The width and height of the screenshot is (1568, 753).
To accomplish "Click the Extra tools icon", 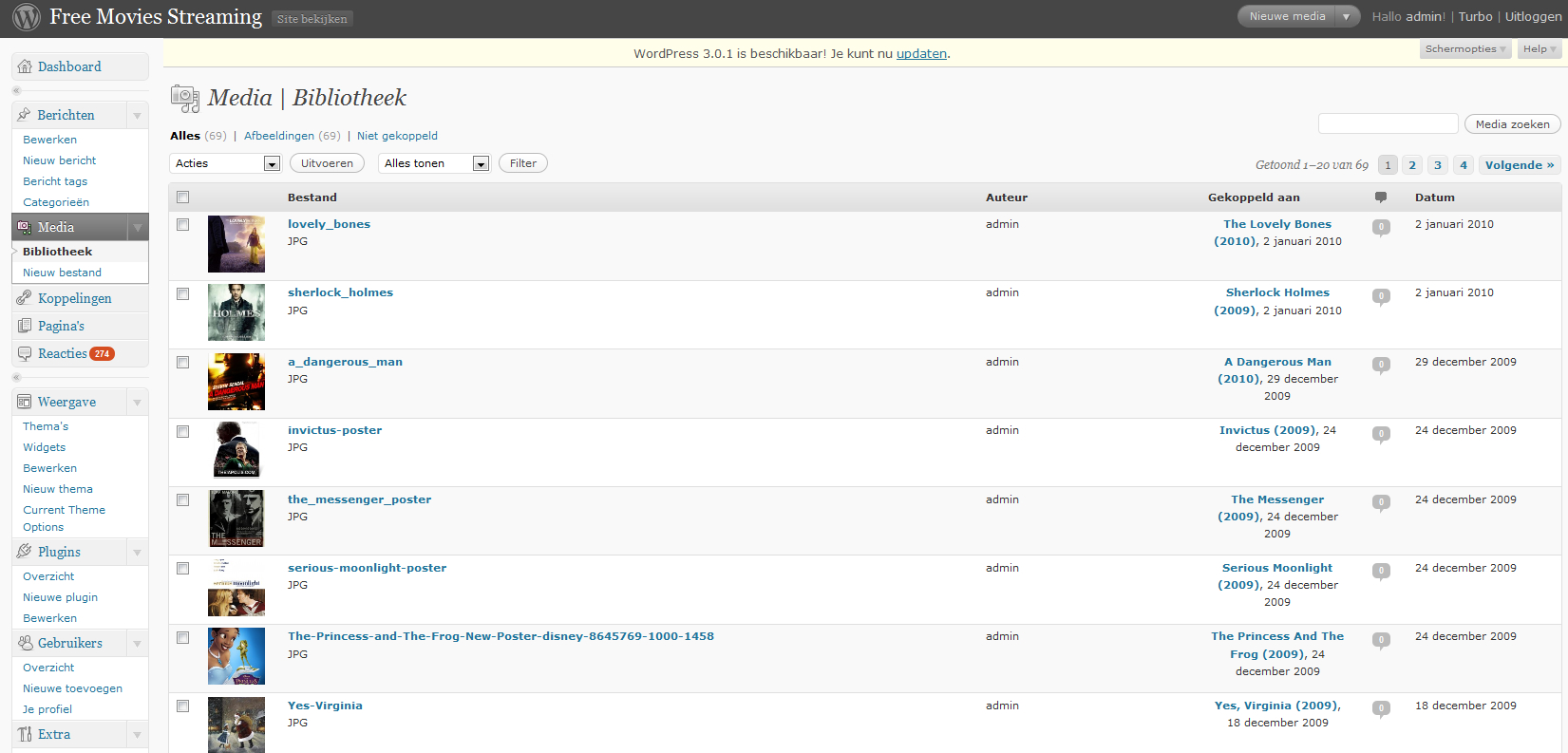I will (25, 734).
